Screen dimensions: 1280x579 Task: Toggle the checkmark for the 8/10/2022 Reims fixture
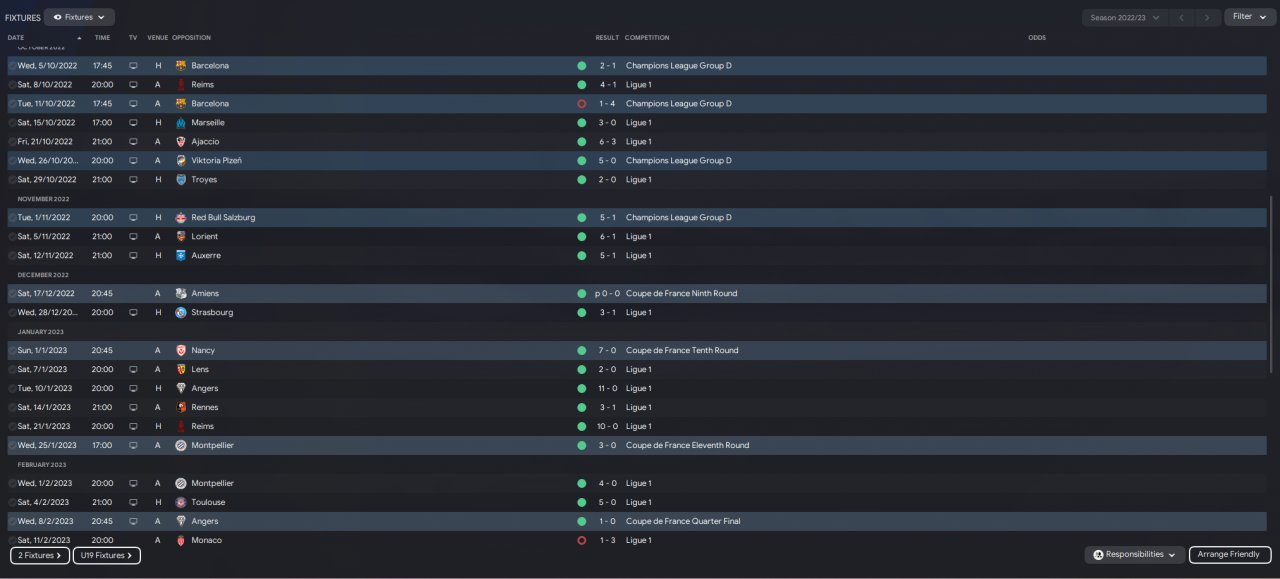click(12, 85)
